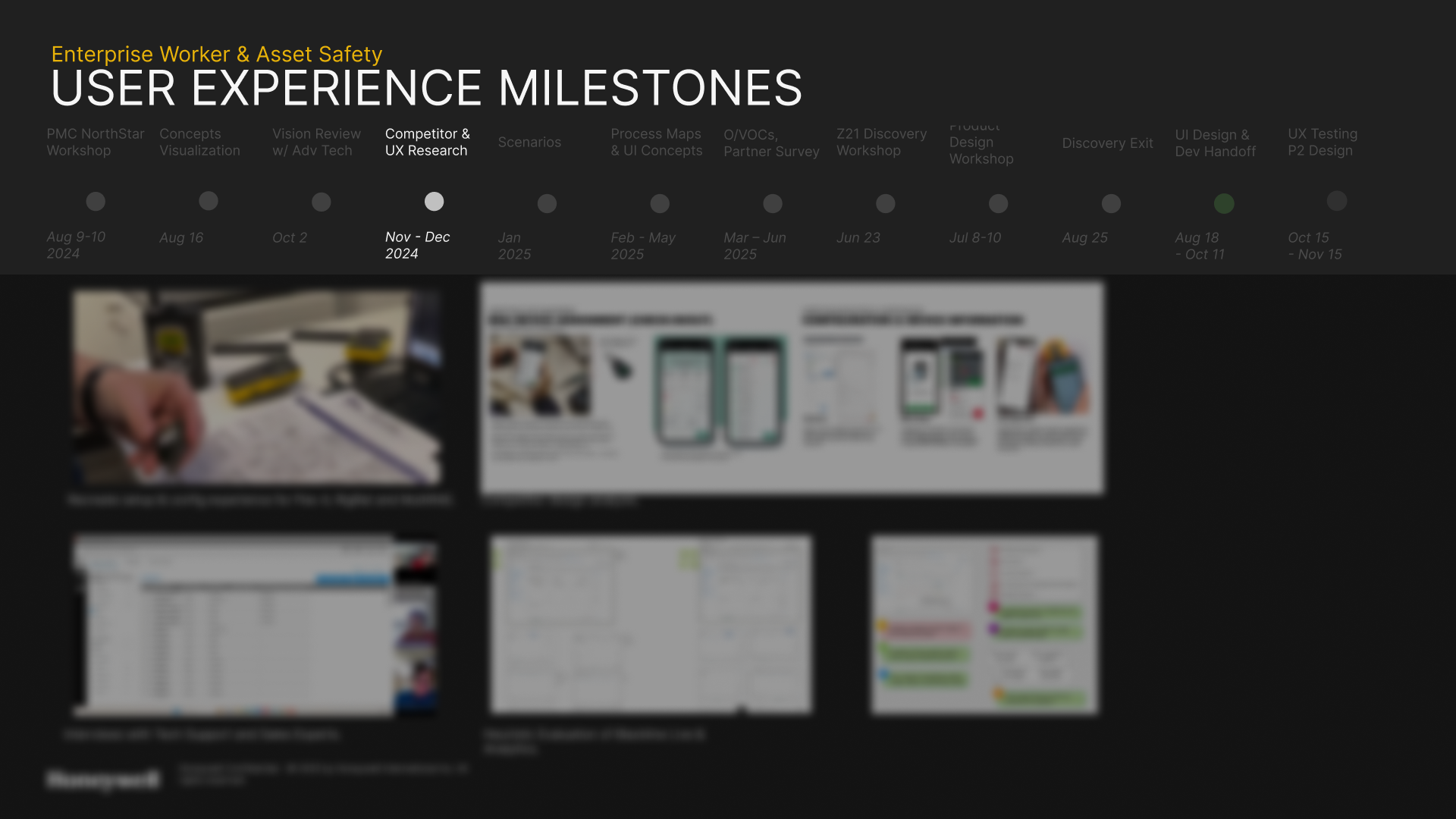Click the Honeywell logo in the footer
Image resolution: width=1456 pixels, height=819 pixels.
(103, 779)
